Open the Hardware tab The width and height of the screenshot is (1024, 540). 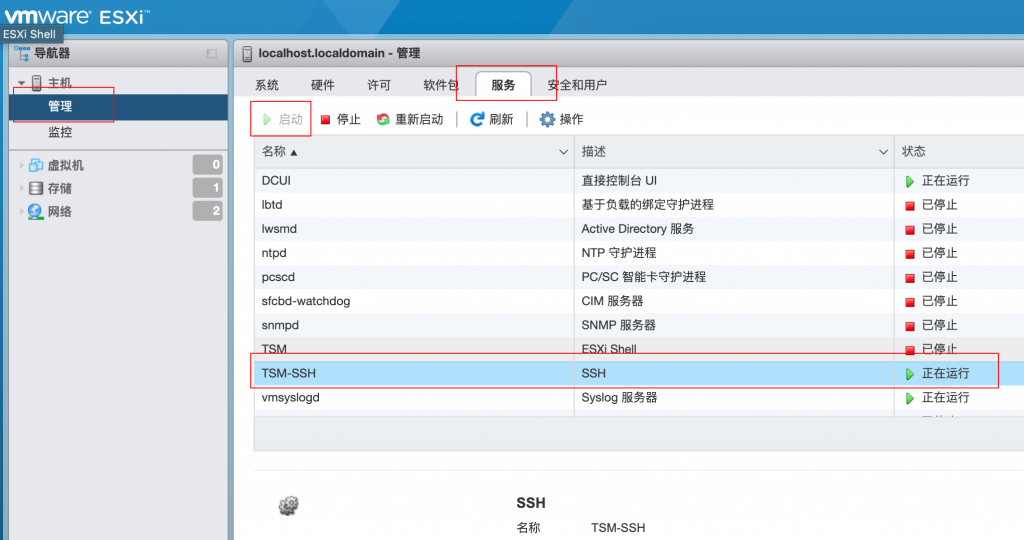tap(323, 85)
